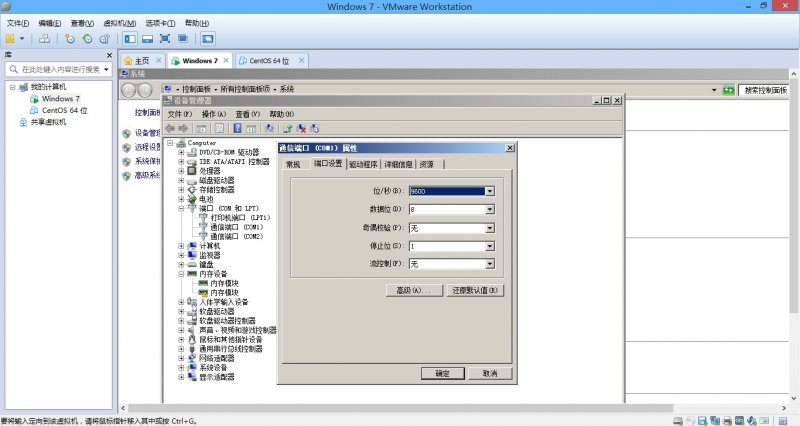Toggle the library sidebar view icon
The height and width of the screenshot is (426, 800).
pyautogui.click(x=130, y=39)
